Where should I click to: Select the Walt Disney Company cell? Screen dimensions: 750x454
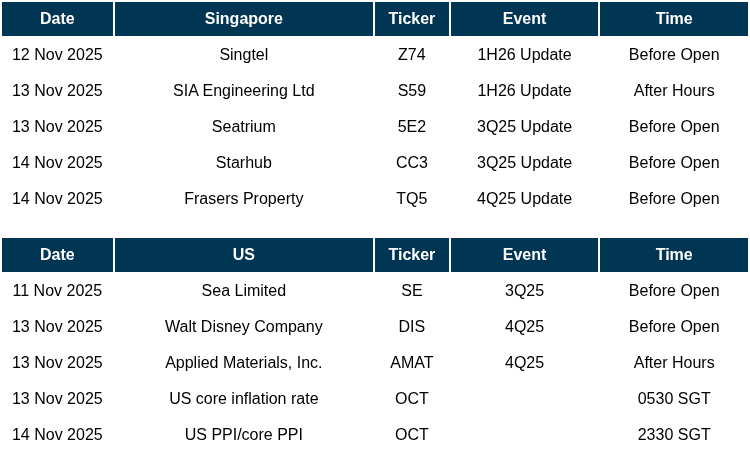click(x=243, y=327)
